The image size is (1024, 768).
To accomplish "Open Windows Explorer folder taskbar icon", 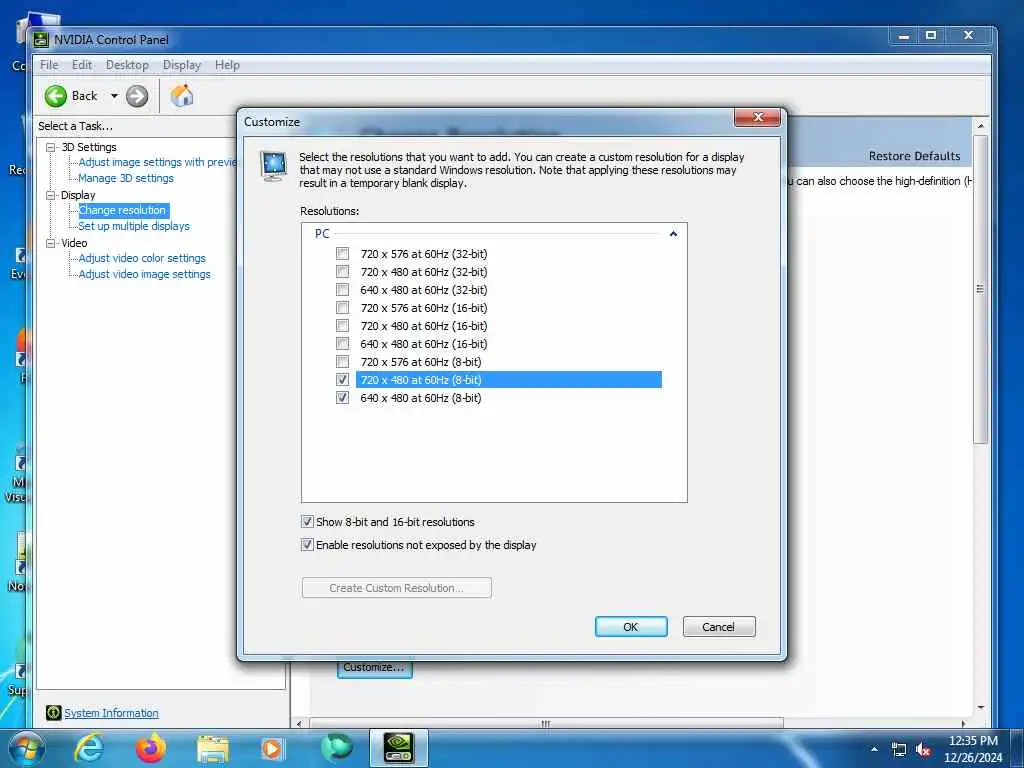I will pyautogui.click(x=213, y=748).
